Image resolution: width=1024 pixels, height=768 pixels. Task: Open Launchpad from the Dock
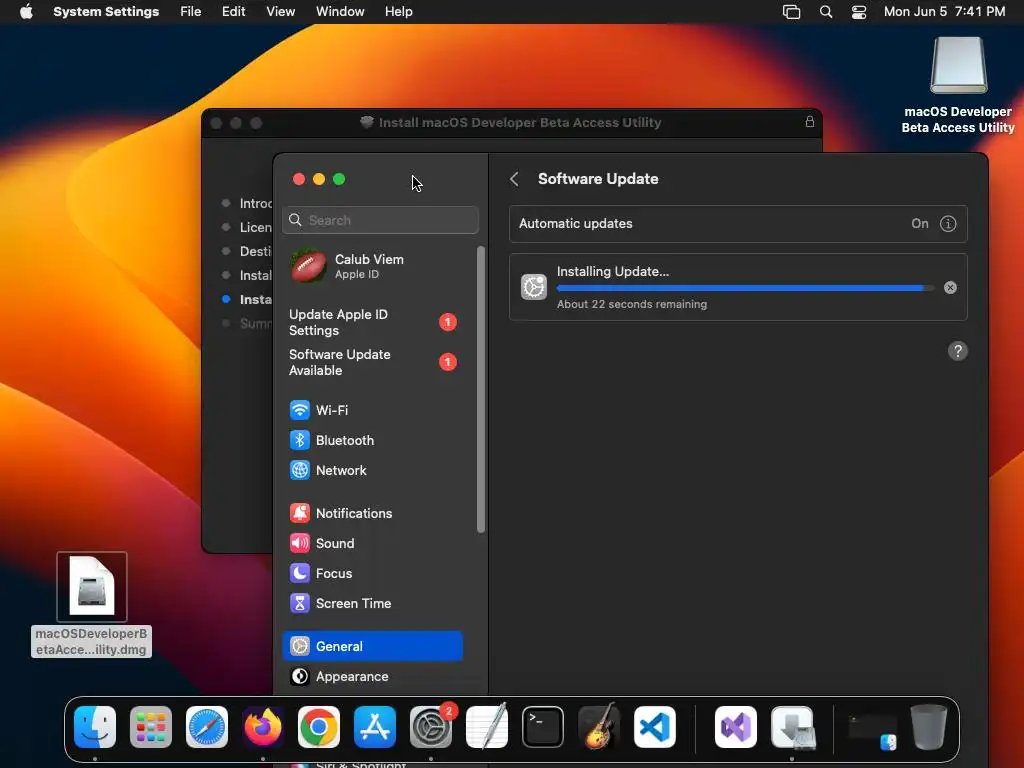pos(151,727)
